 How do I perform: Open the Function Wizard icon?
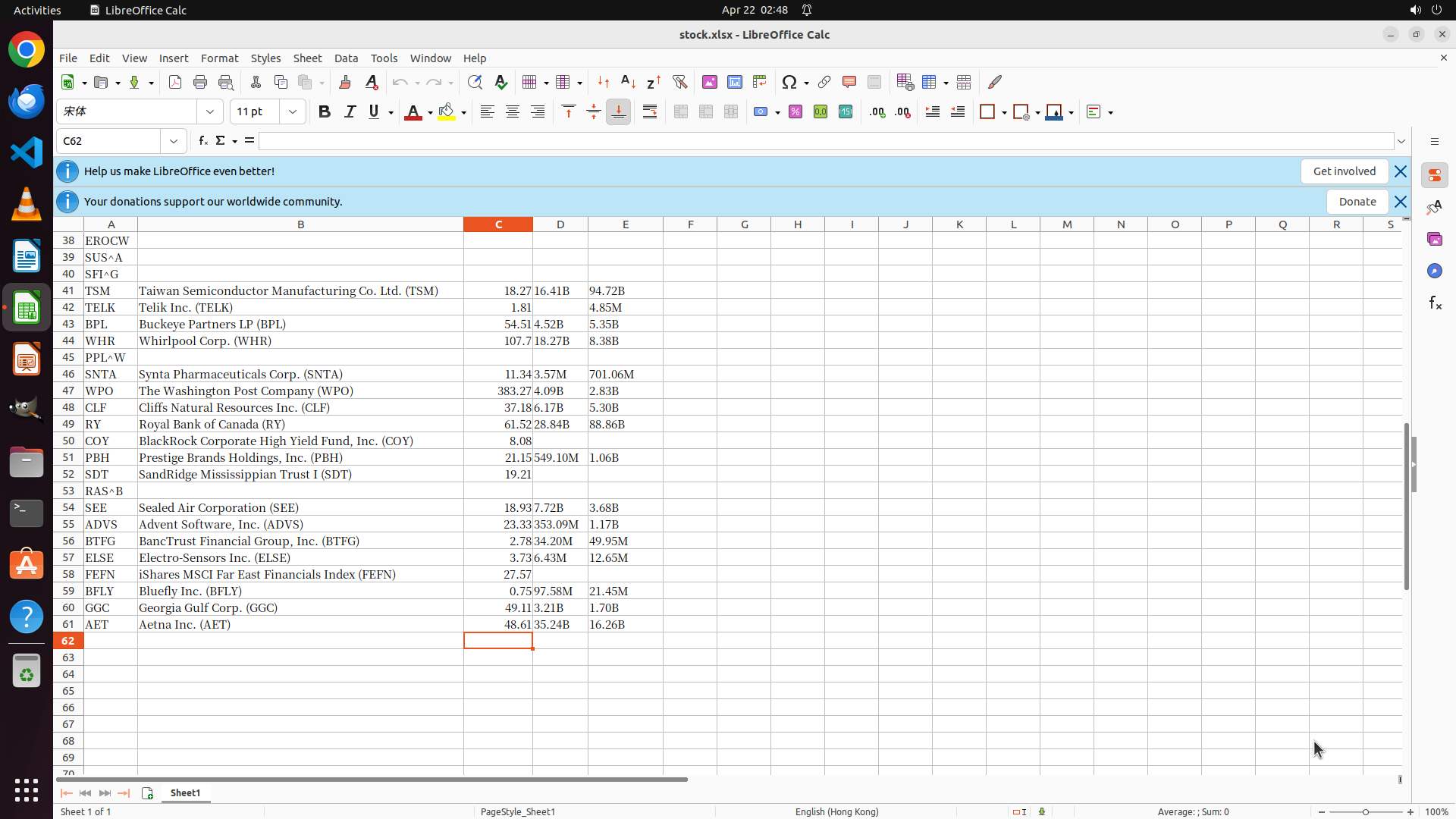click(202, 141)
